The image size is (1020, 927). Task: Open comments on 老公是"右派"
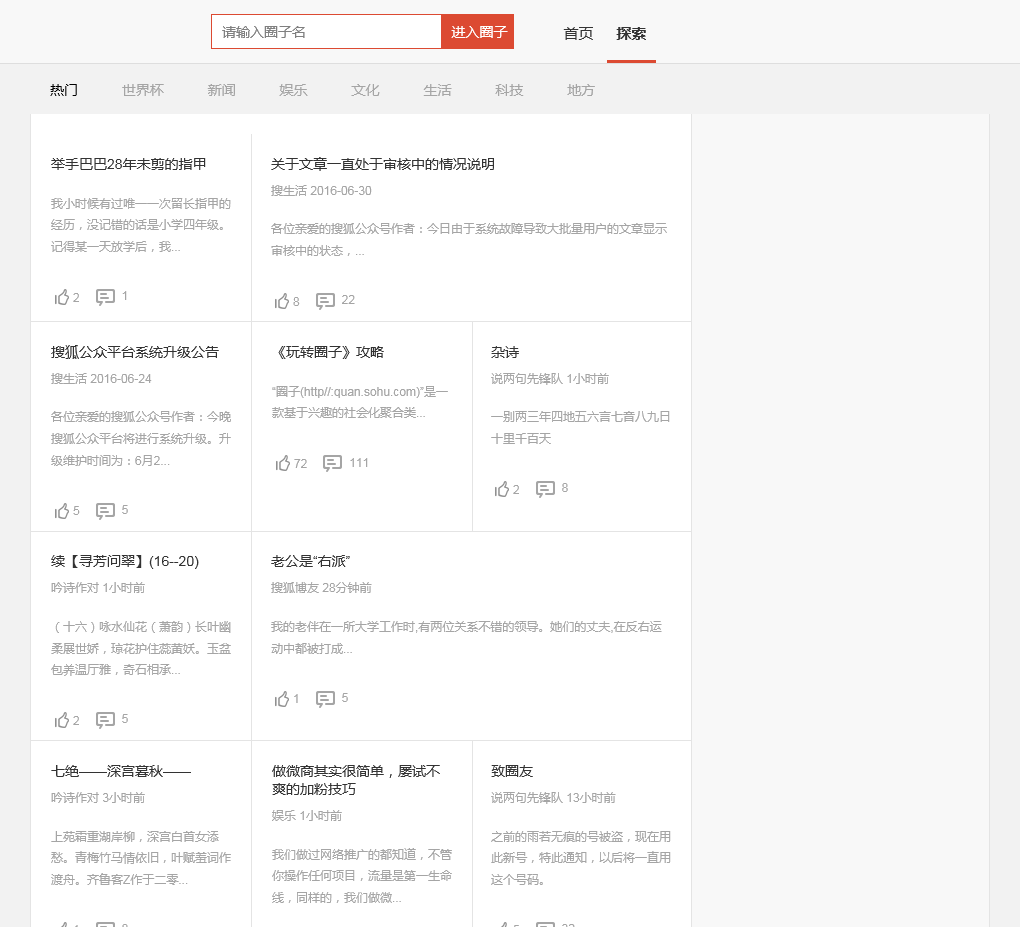(x=325, y=699)
